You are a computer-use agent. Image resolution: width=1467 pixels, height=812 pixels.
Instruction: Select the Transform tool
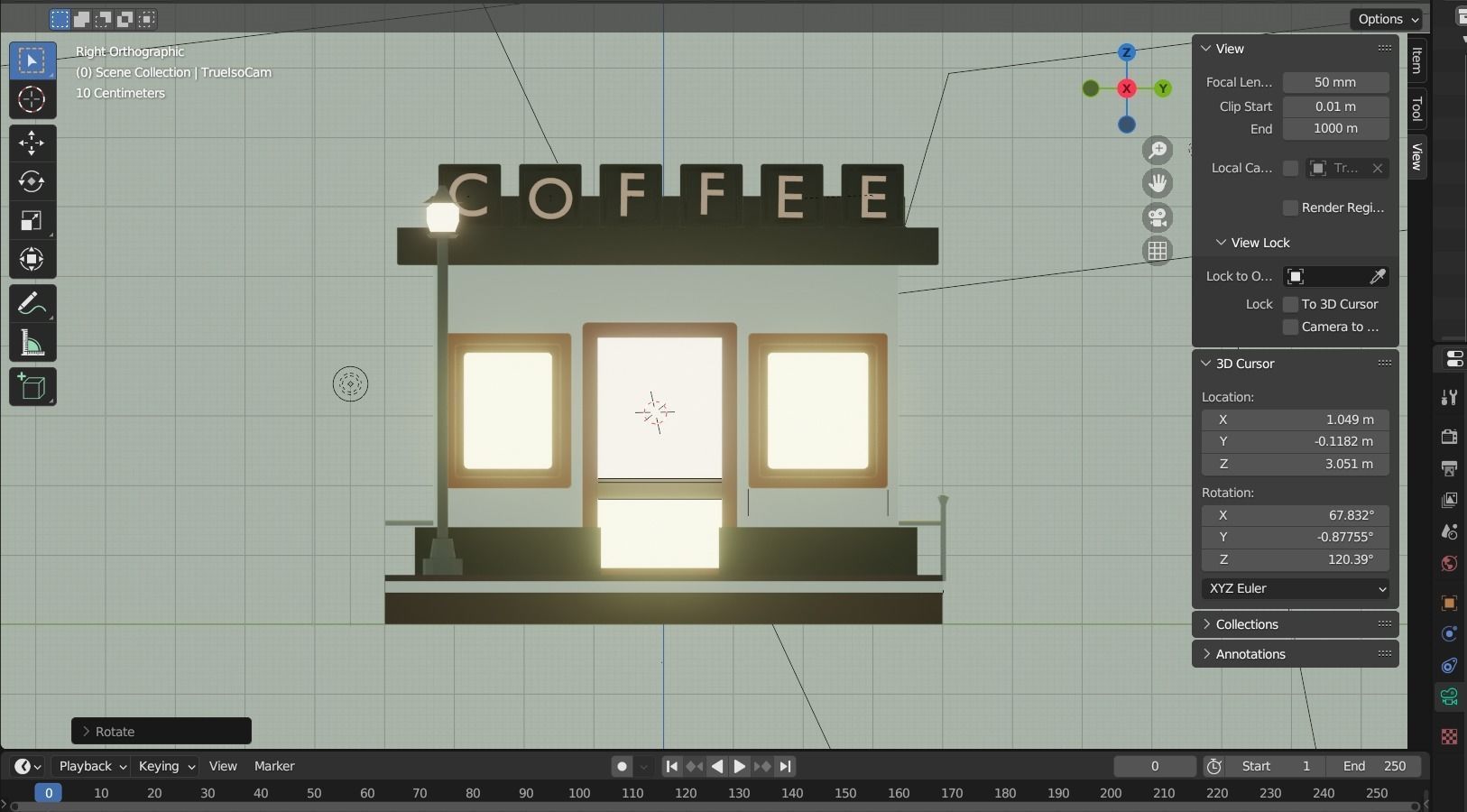click(32, 260)
